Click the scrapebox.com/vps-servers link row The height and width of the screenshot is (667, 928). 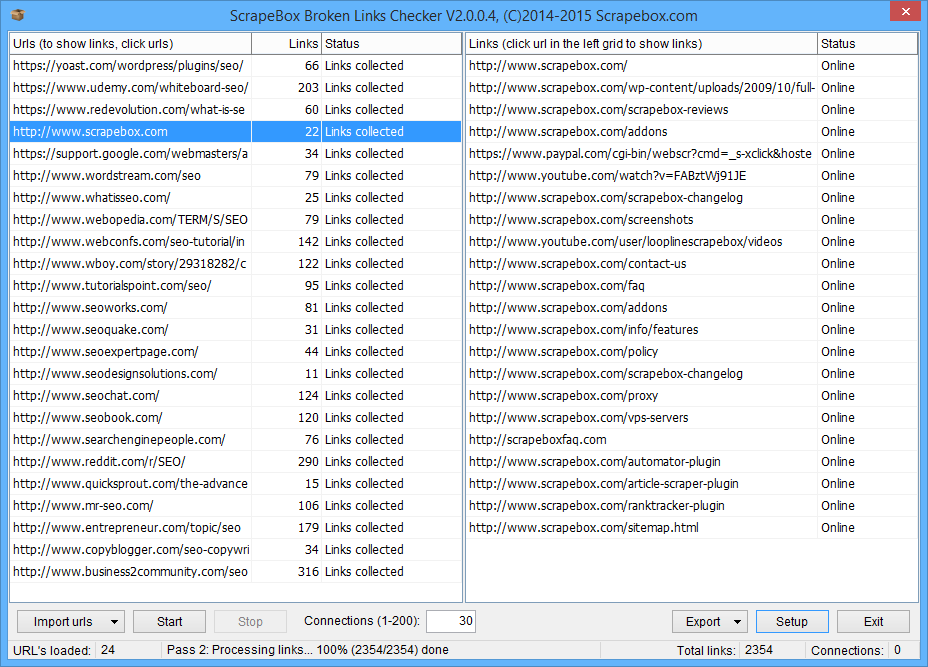(x=691, y=418)
